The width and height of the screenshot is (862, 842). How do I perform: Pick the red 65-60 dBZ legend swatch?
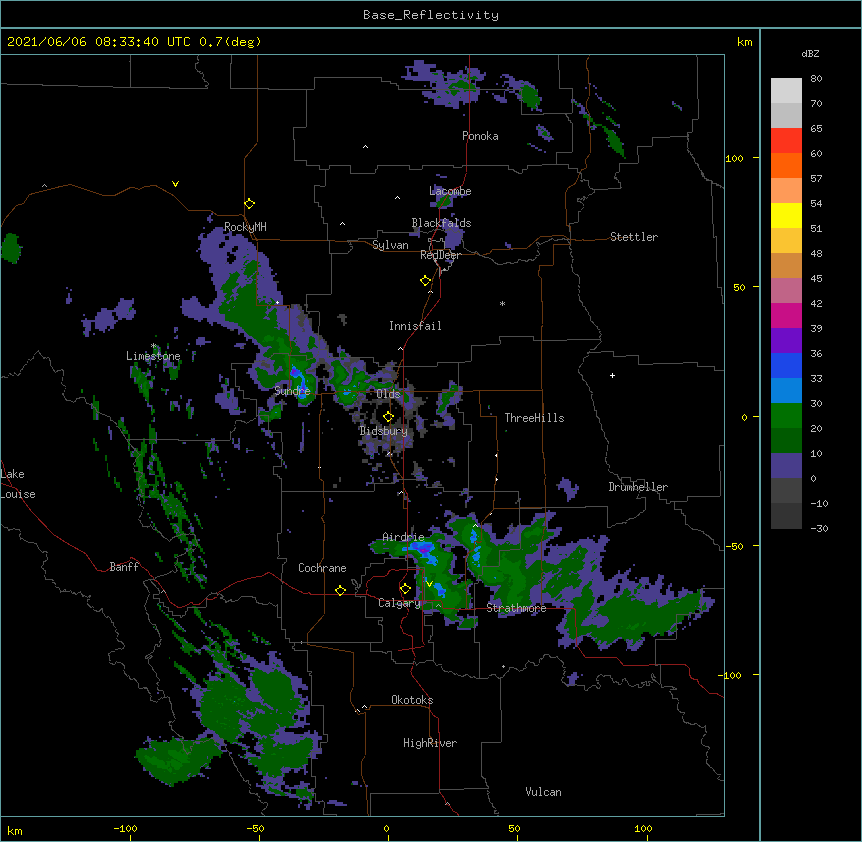point(786,141)
